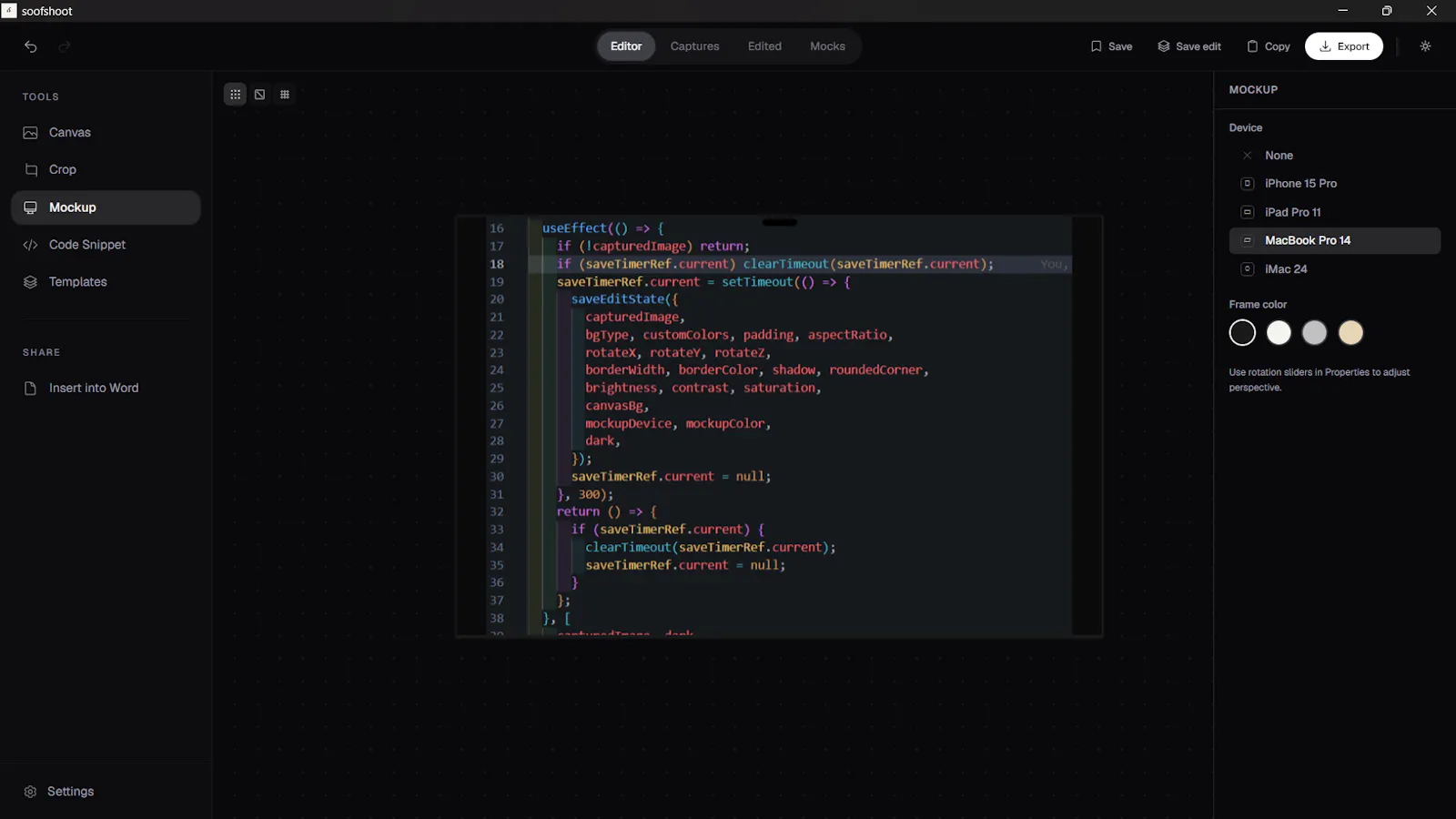The width and height of the screenshot is (1456, 819).
Task: Click the MOCKUP panel heading
Action: pos(1253,90)
